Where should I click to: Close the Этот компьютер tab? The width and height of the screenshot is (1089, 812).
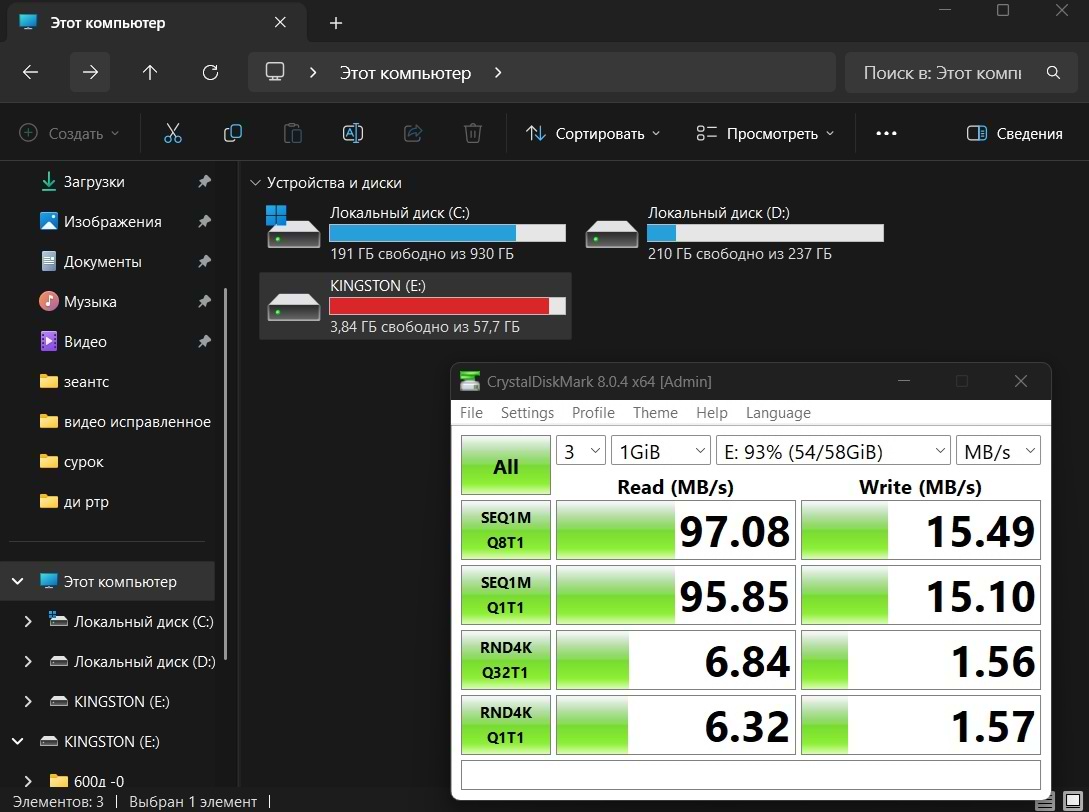[280, 22]
